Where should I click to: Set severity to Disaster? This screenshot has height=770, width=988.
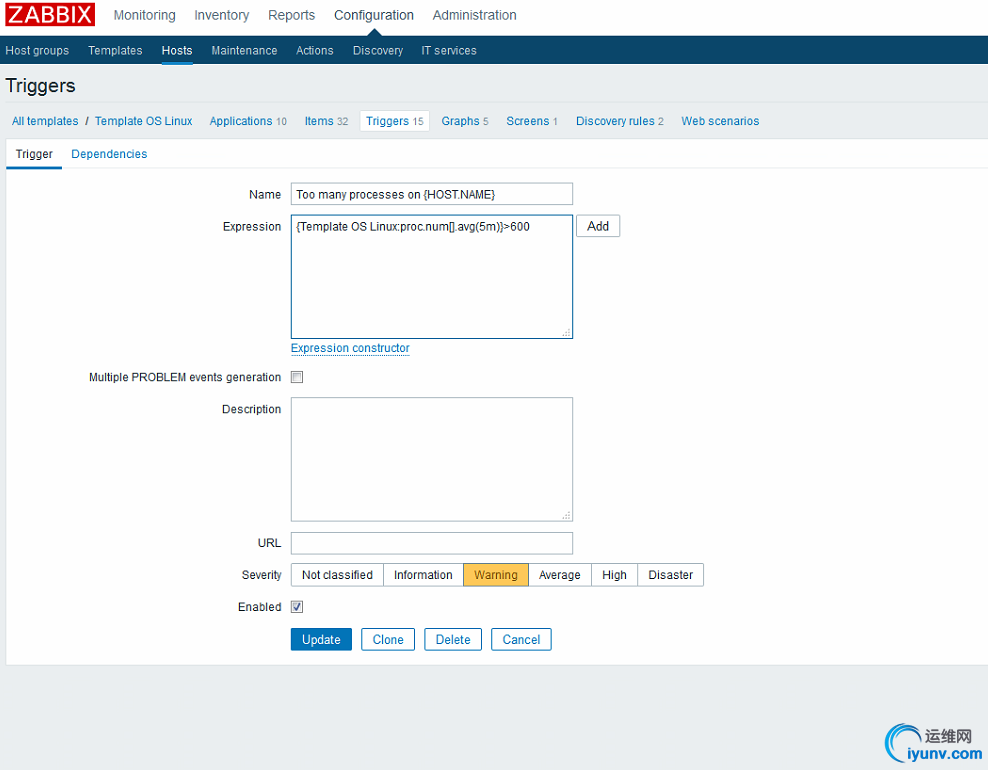click(670, 575)
